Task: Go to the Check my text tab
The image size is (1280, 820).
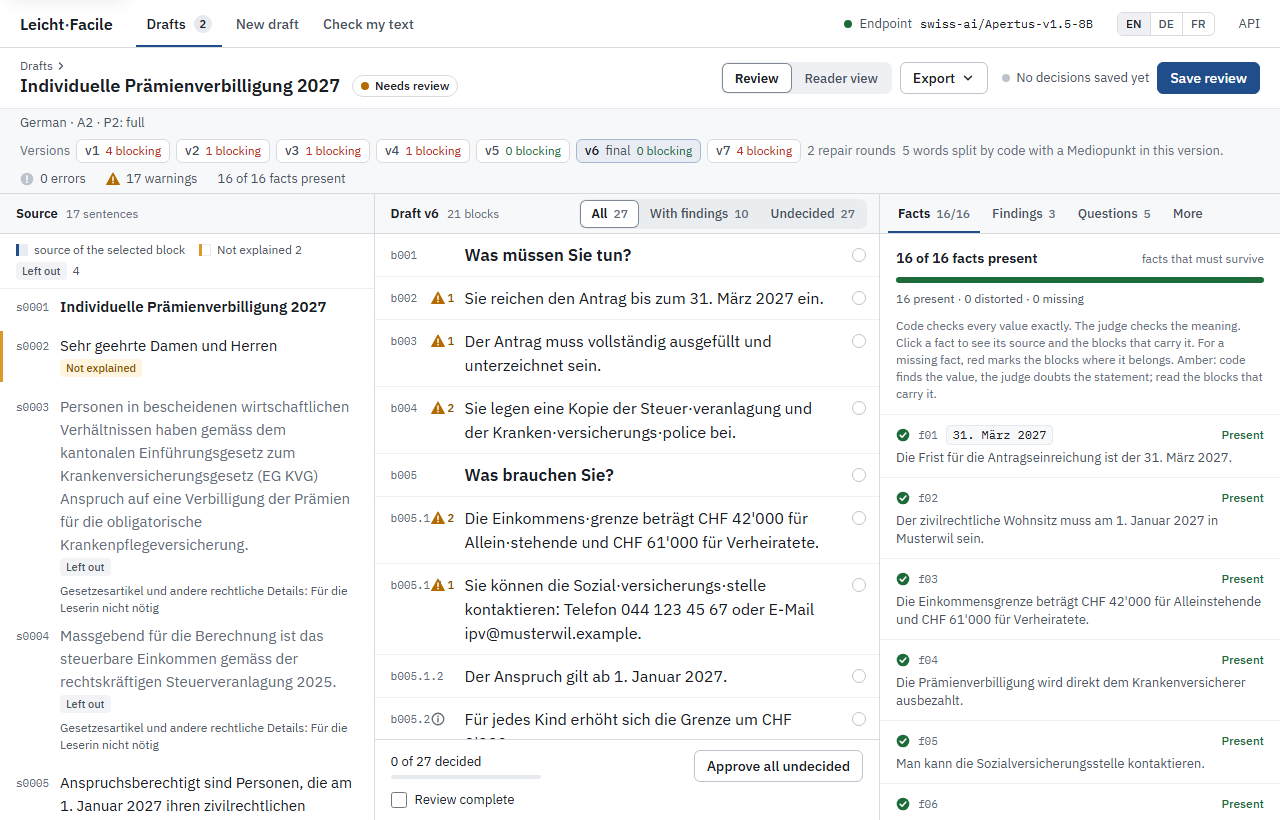Action: 368,24
